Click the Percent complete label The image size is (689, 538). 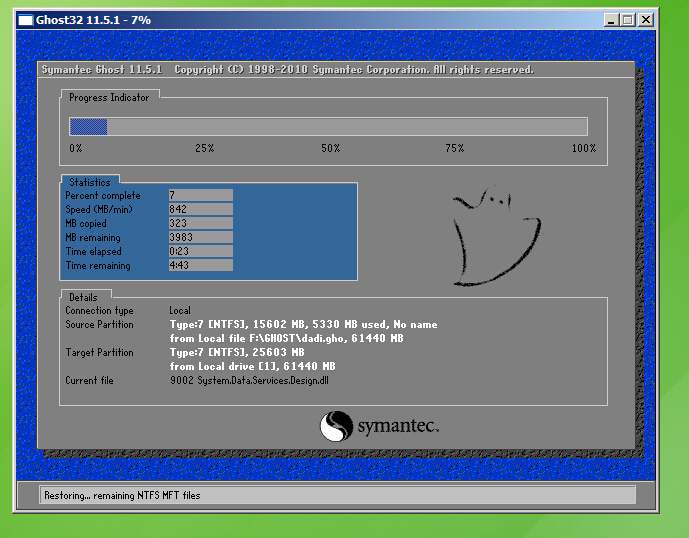pyautogui.click(x=103, y=196)
